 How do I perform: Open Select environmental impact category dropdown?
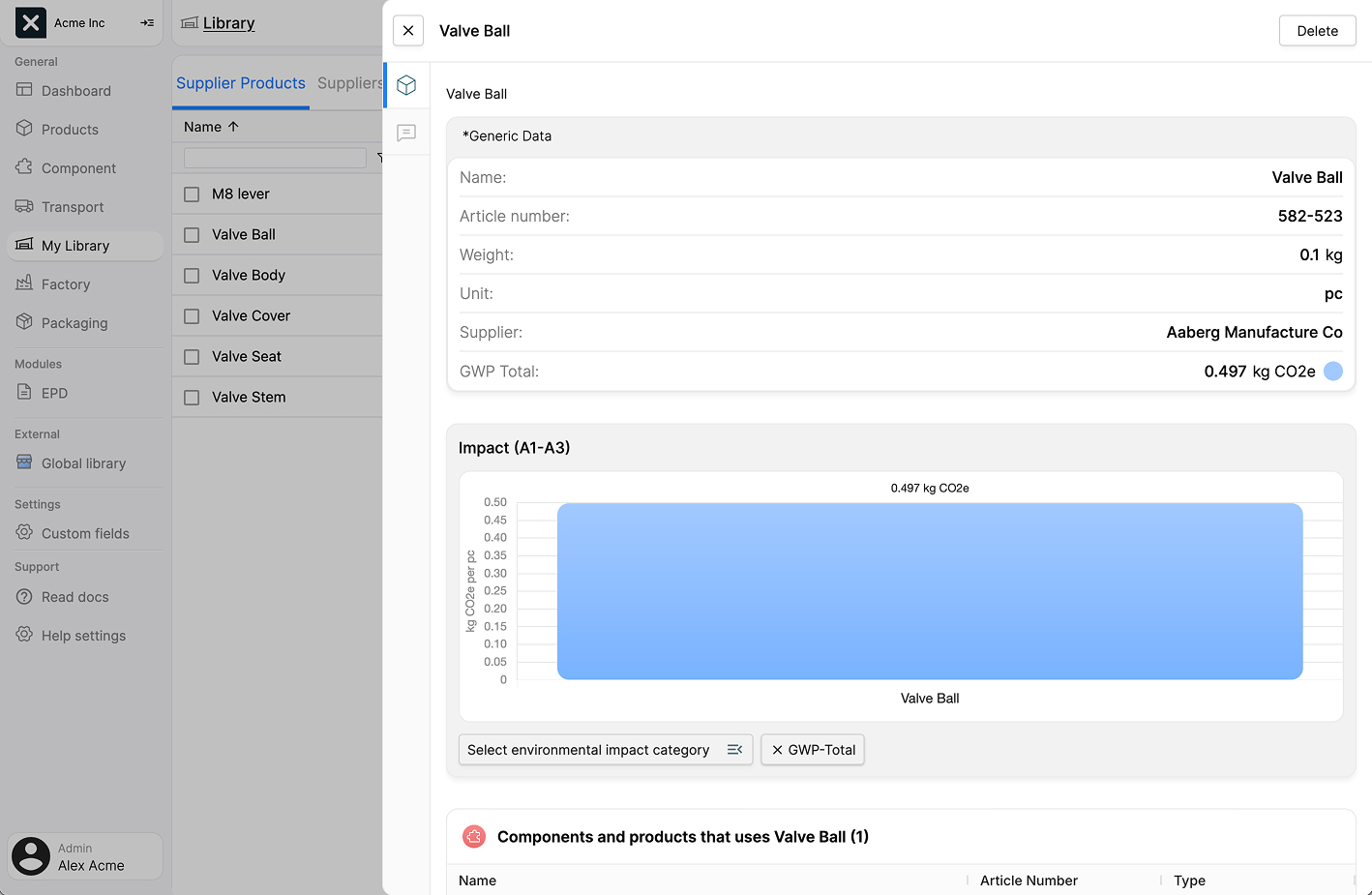click(606, 750)
